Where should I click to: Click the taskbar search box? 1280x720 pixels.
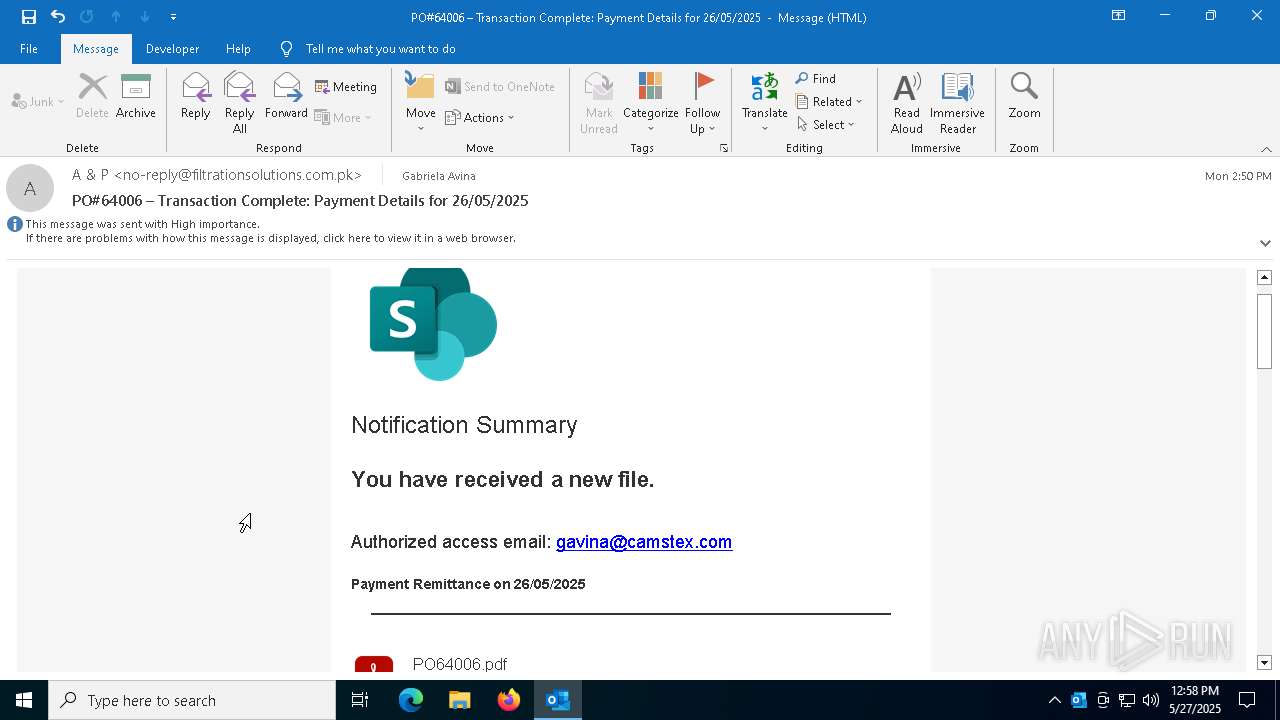coord(192,700)
